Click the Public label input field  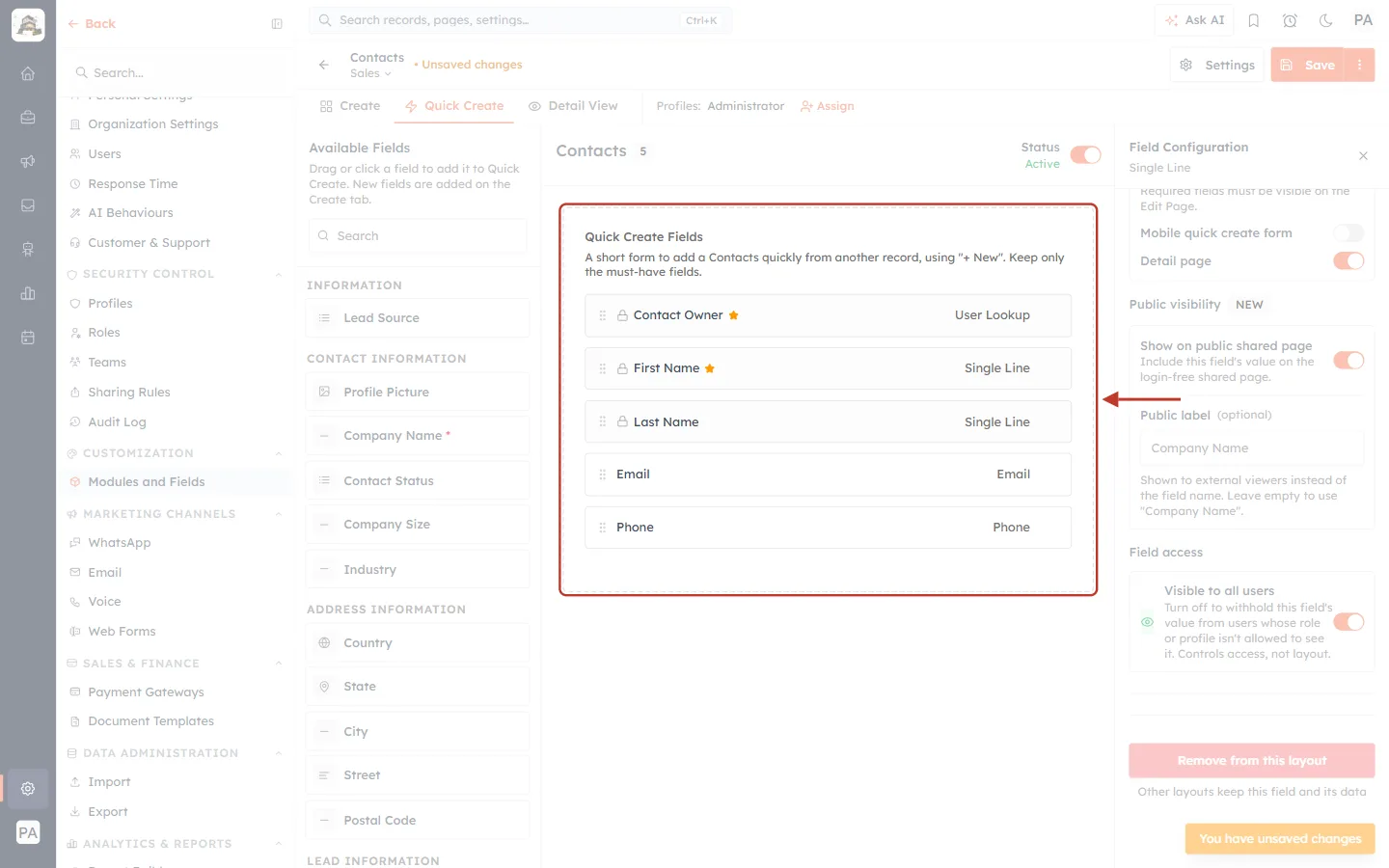(x=1252, y=448)
